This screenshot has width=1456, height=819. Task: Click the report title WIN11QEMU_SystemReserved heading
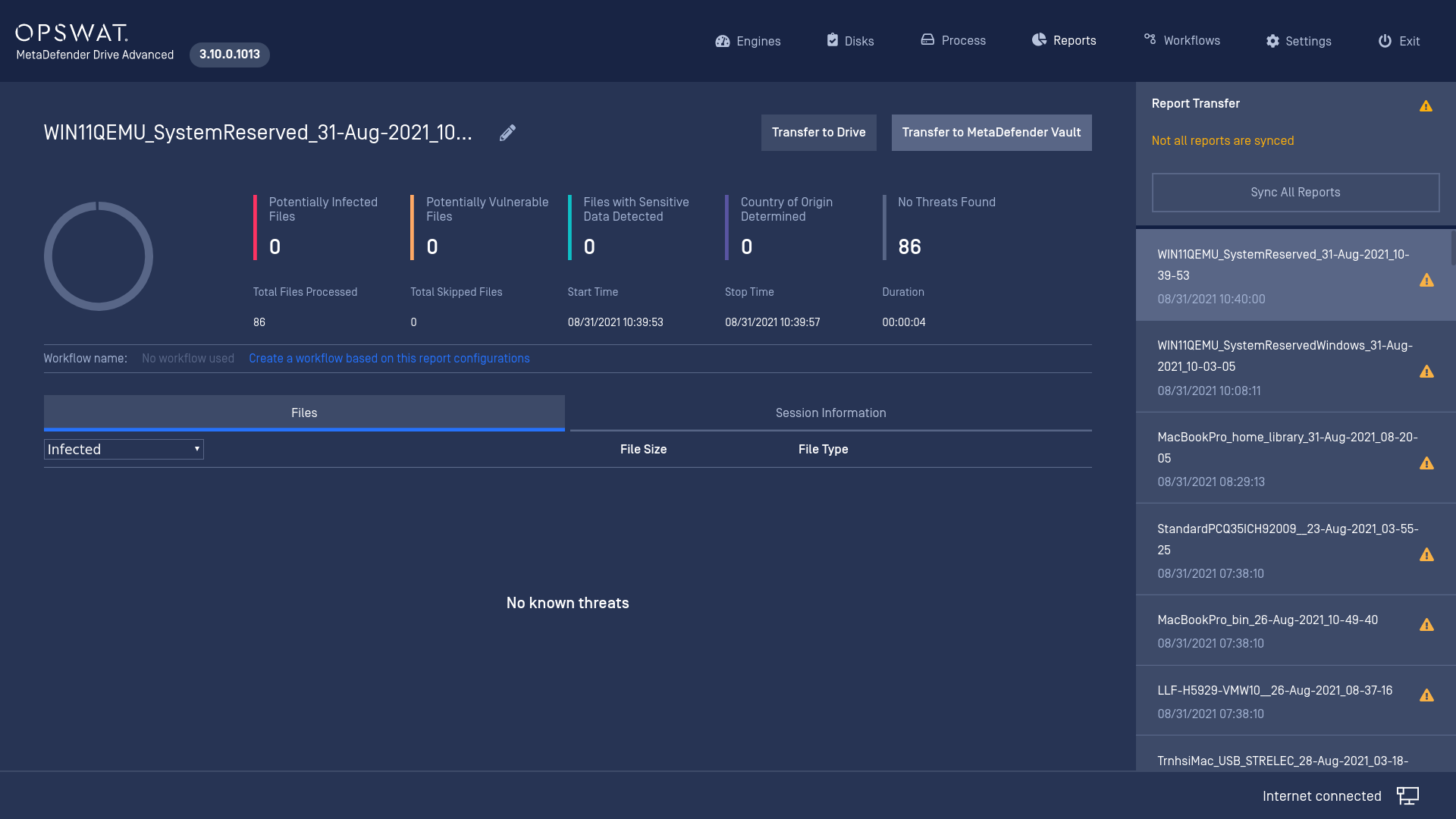258,133
